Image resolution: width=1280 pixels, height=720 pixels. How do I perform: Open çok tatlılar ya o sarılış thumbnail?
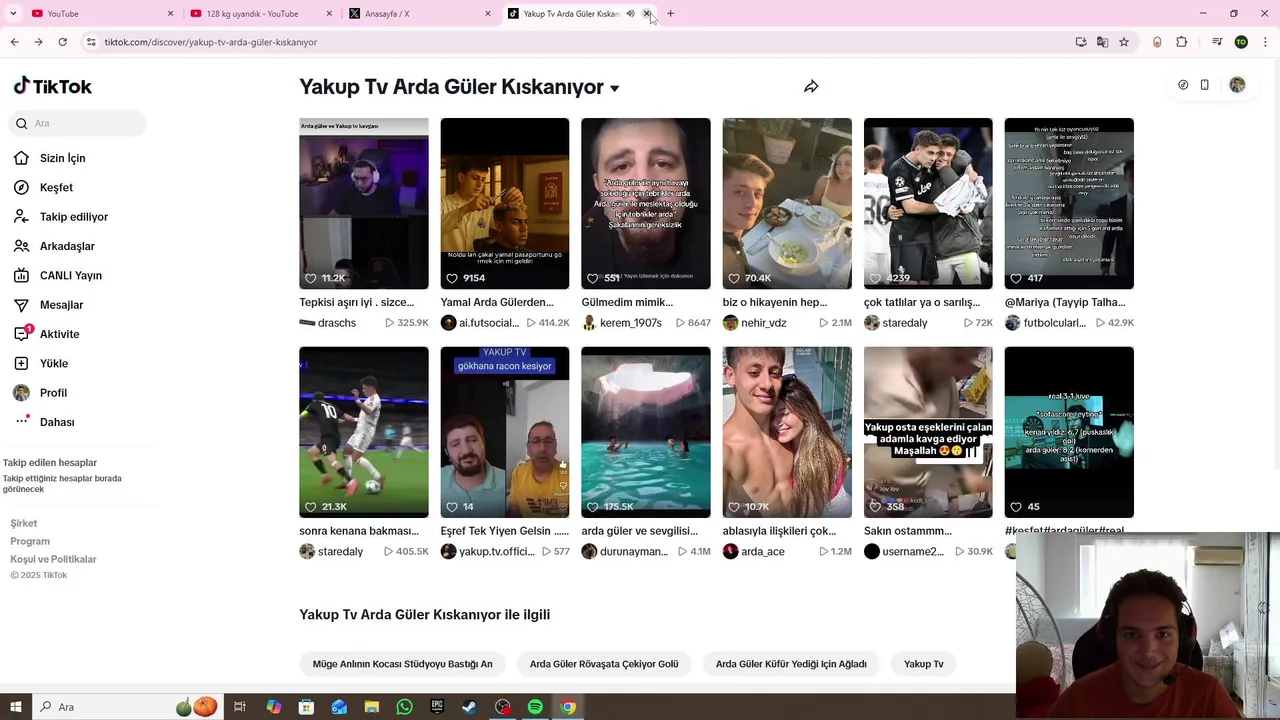coord(928,204)
